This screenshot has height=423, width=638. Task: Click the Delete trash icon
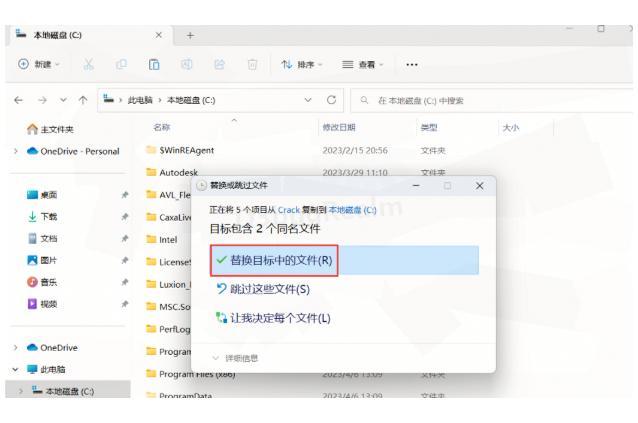tap(252, 64)
